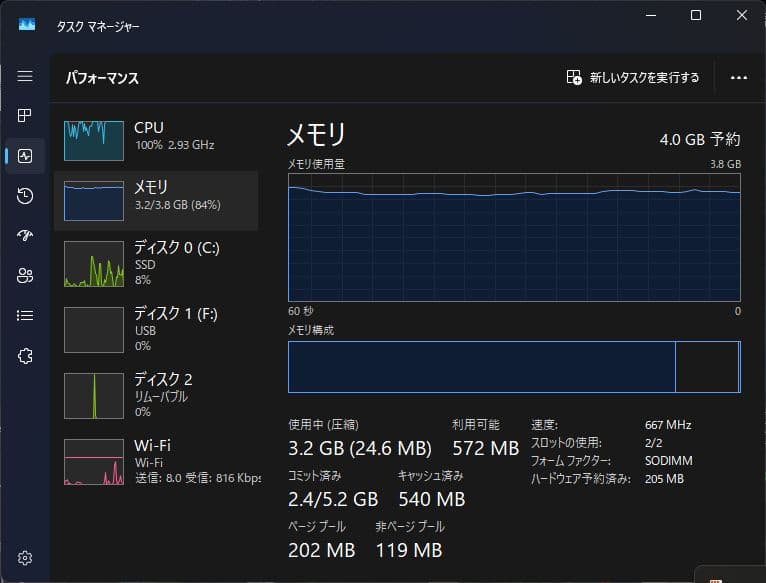The image size is (766, 583).
Task: Click the 4.0 GB 予約 label
Action: pyautogui.click(x=700, y=139)
